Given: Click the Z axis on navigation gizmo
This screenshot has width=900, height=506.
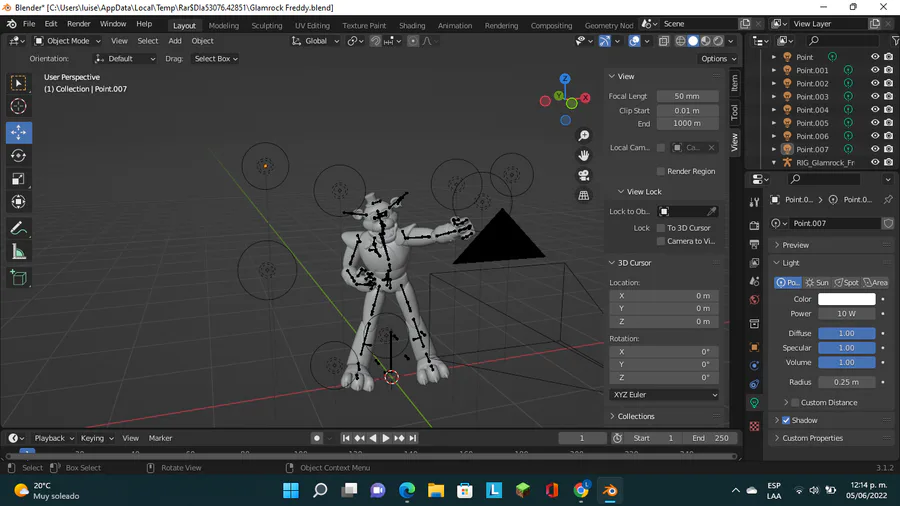Looking at the screenshot, I should (x=565, y=79).
